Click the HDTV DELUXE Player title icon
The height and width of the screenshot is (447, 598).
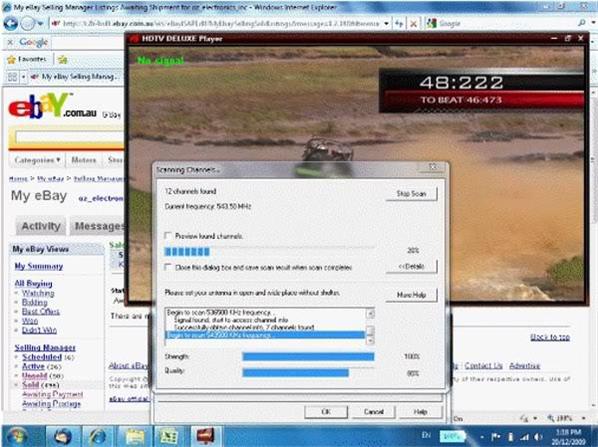pos(134,39)
